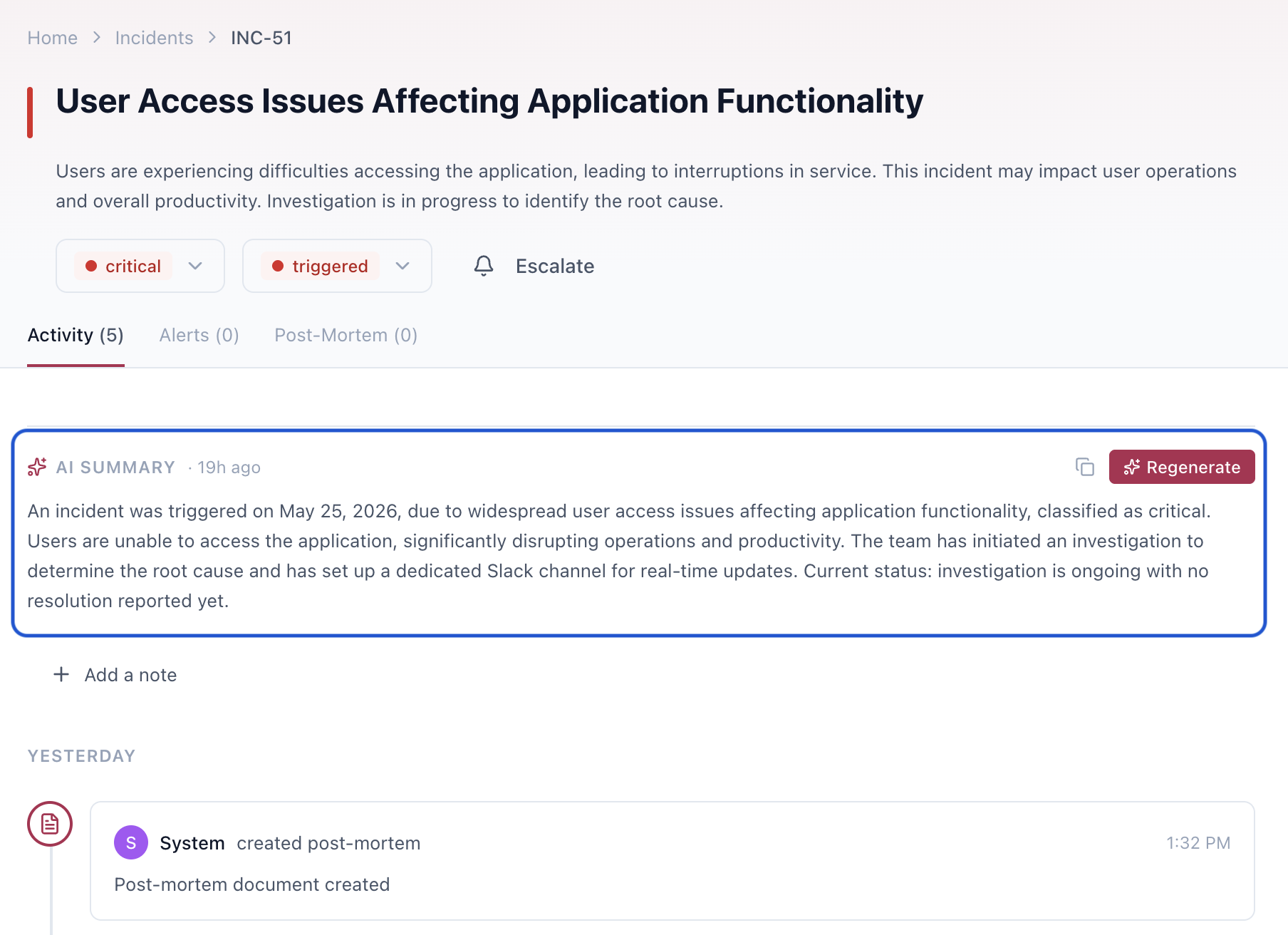Open the Post-Mortem (0) tab
Image resolution: width=1288 pixels, height=935 pixels.
click(346, 335)
